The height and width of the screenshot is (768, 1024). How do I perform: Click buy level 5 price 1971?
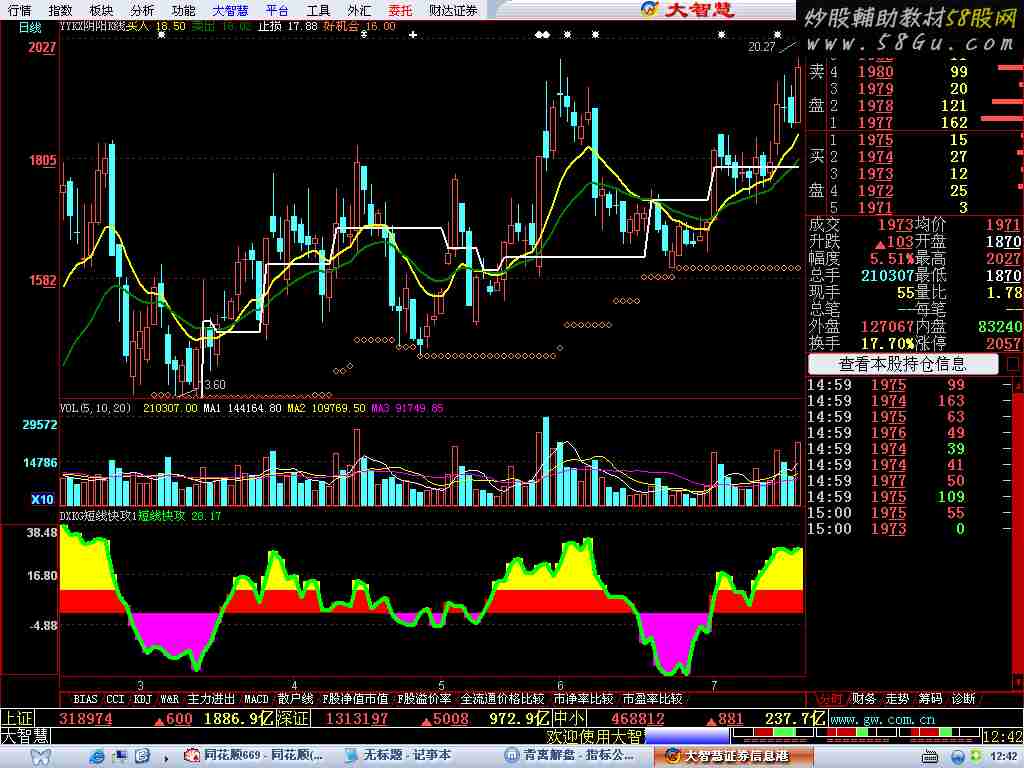[x=875, y=208]
